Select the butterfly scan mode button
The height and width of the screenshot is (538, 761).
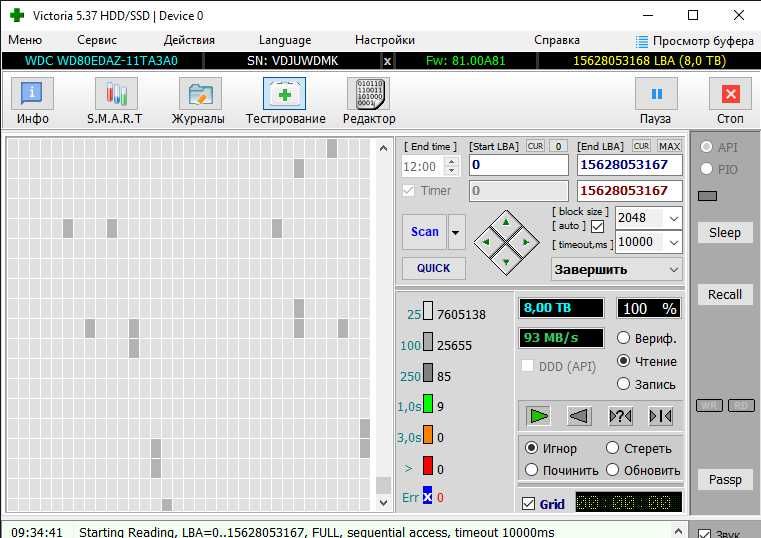tap(661, 416)
